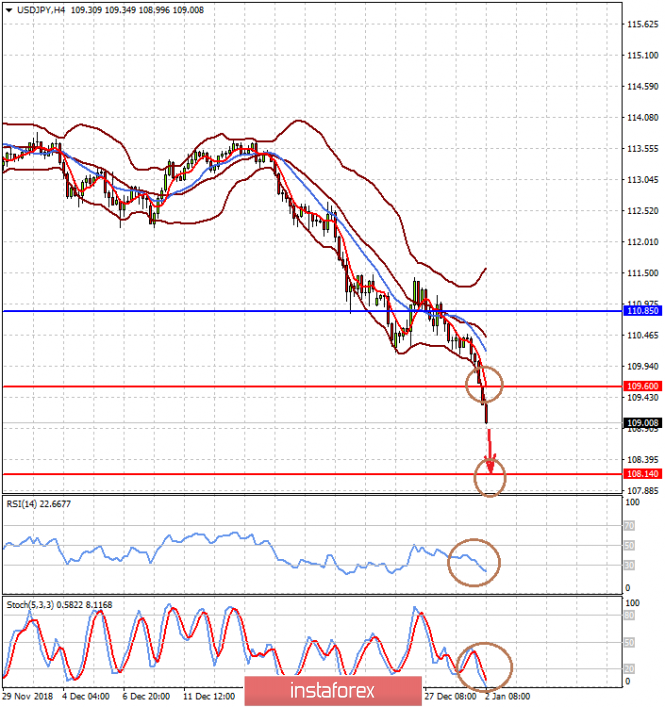Viewport: 665px width, 707px height.
Task: Click the 114.080 value on price axis
Action: pyautogui.click(x=639, y=118)
